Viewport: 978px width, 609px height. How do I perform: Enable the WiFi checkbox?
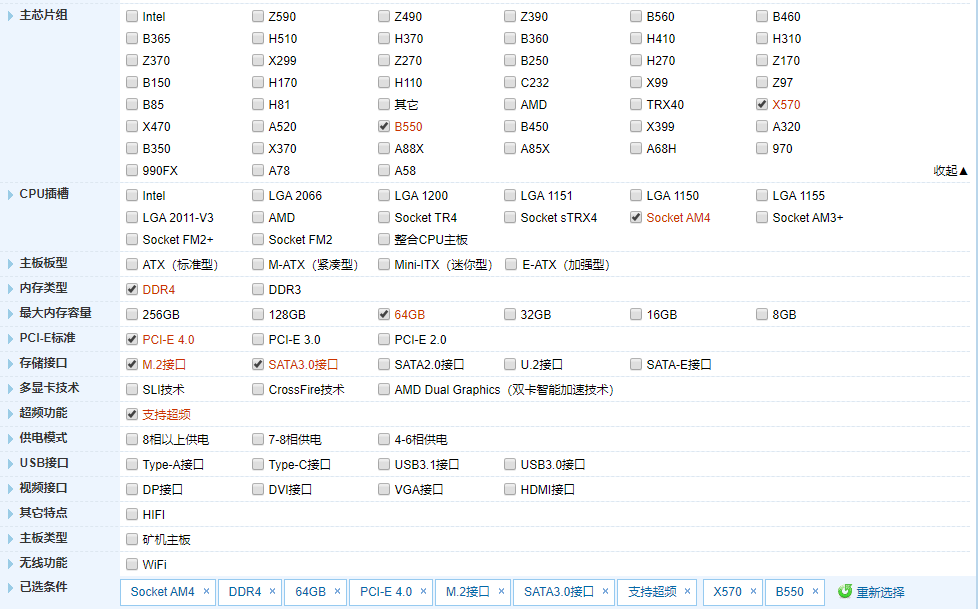(x=131, y=563)
